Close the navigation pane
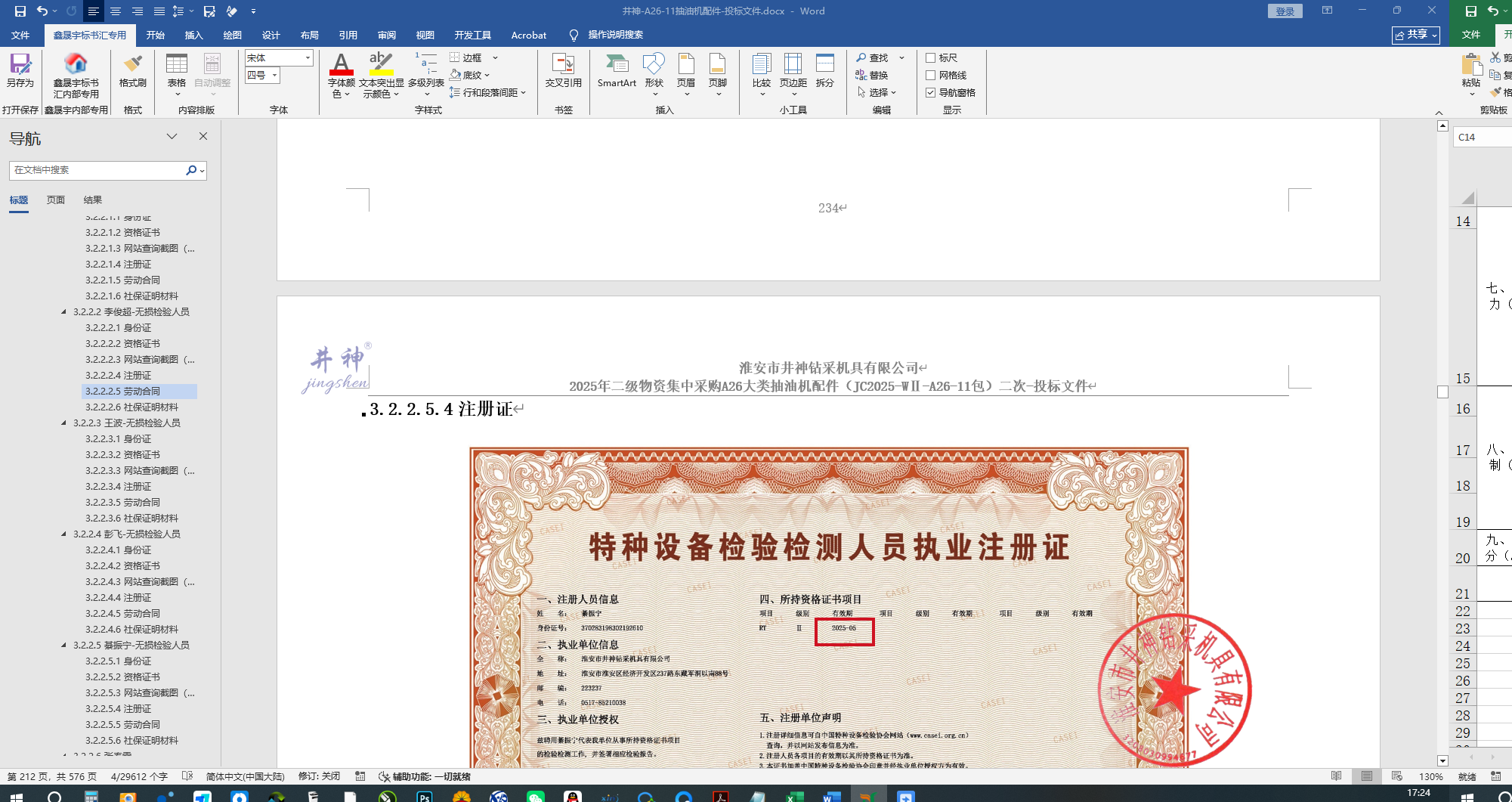The image size is (1512, 802). pyautogui.click(x=203, y=136)
